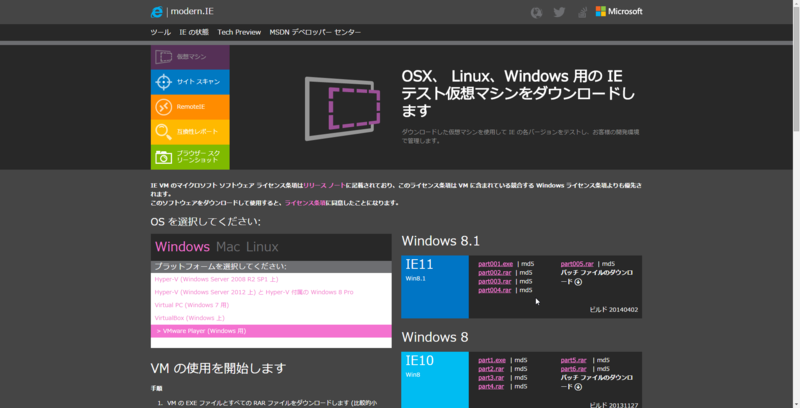Image resolution: width=800 pixels, height=408 pixels.
Task: Click the IE10 batch download arrow icon
Action: tap(578, 387)
